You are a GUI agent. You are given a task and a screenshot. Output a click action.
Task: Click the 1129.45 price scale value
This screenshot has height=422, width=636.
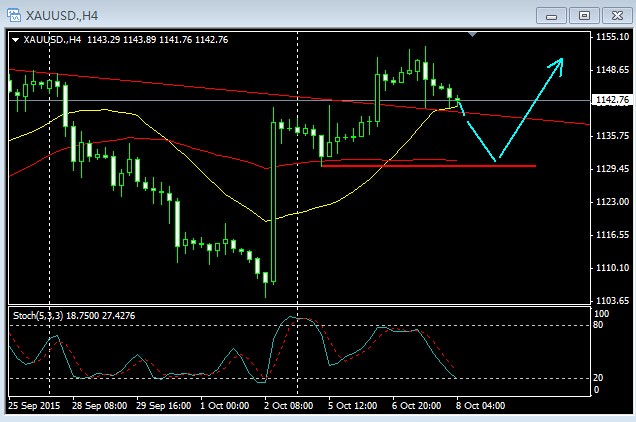point(612,168)
